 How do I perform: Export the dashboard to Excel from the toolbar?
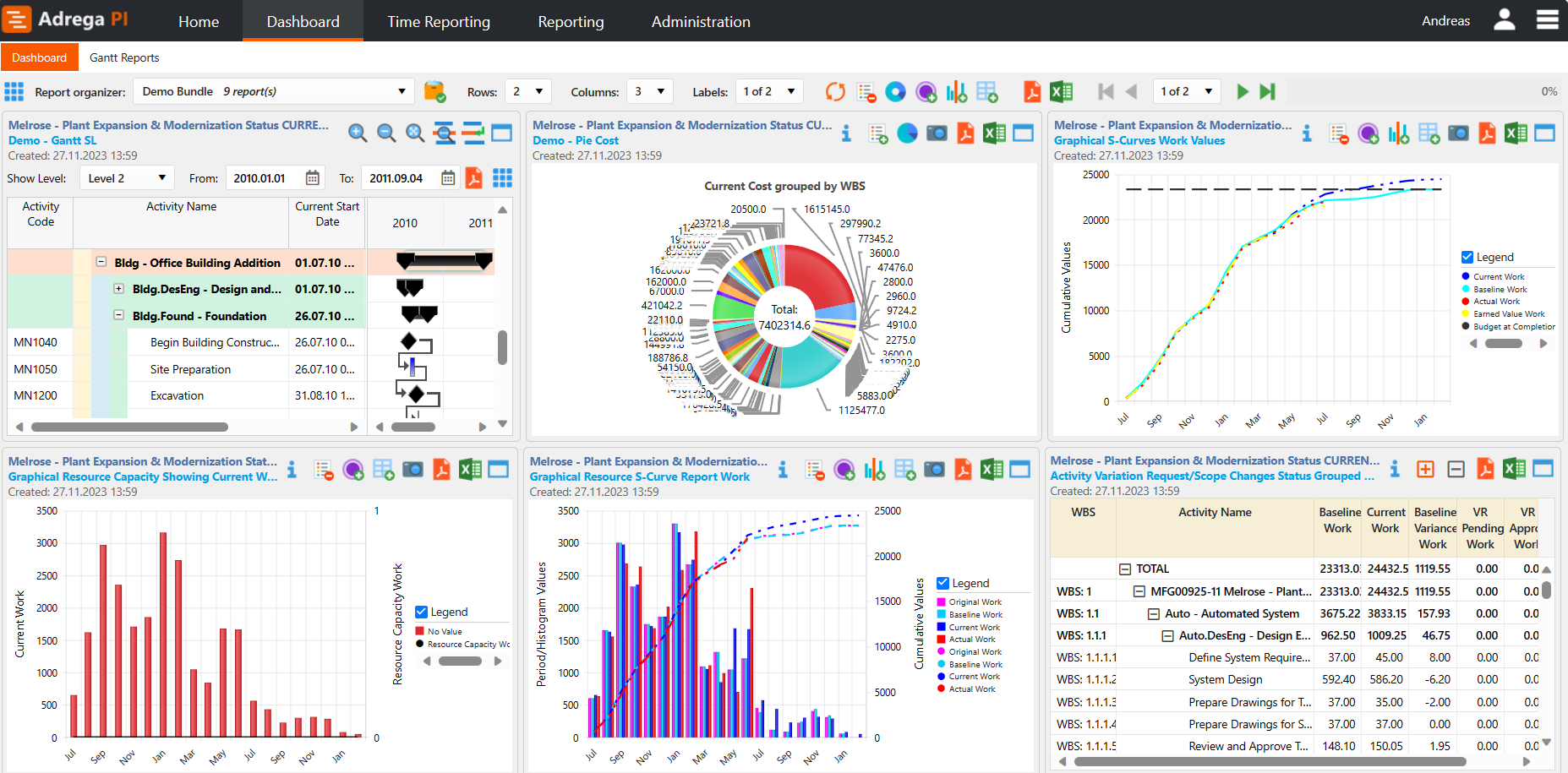click(1062, 91)
